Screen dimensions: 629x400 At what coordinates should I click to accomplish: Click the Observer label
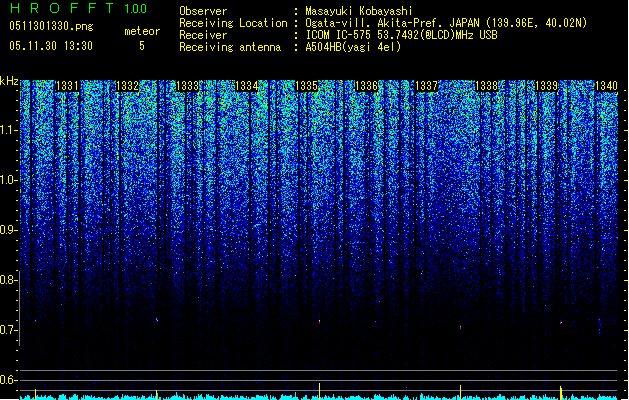[x=203, y=11]
